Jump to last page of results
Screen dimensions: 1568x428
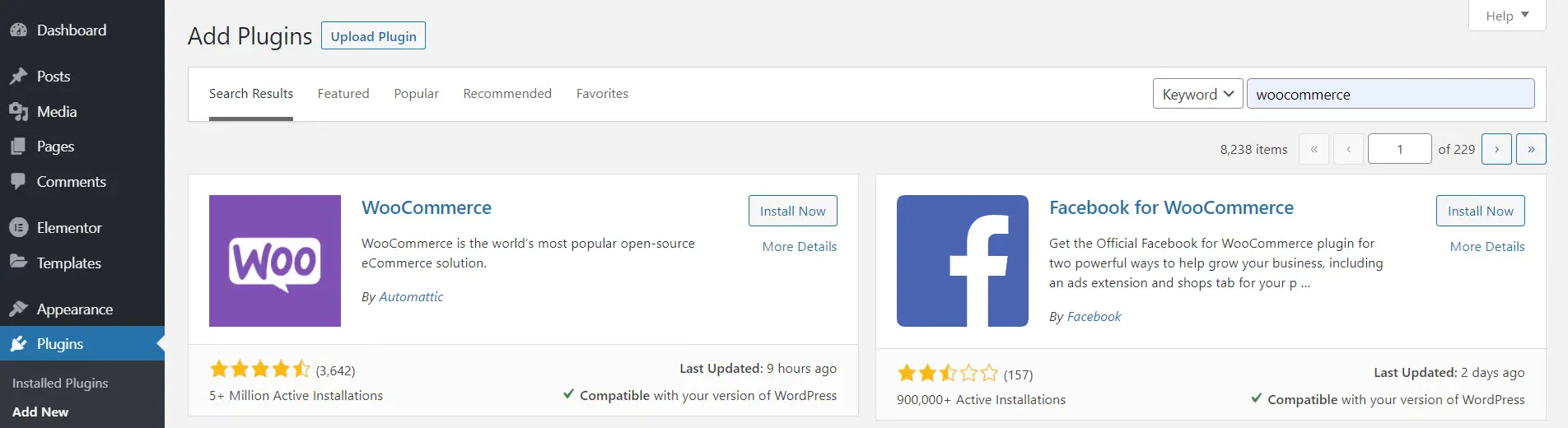(1531, 149)
